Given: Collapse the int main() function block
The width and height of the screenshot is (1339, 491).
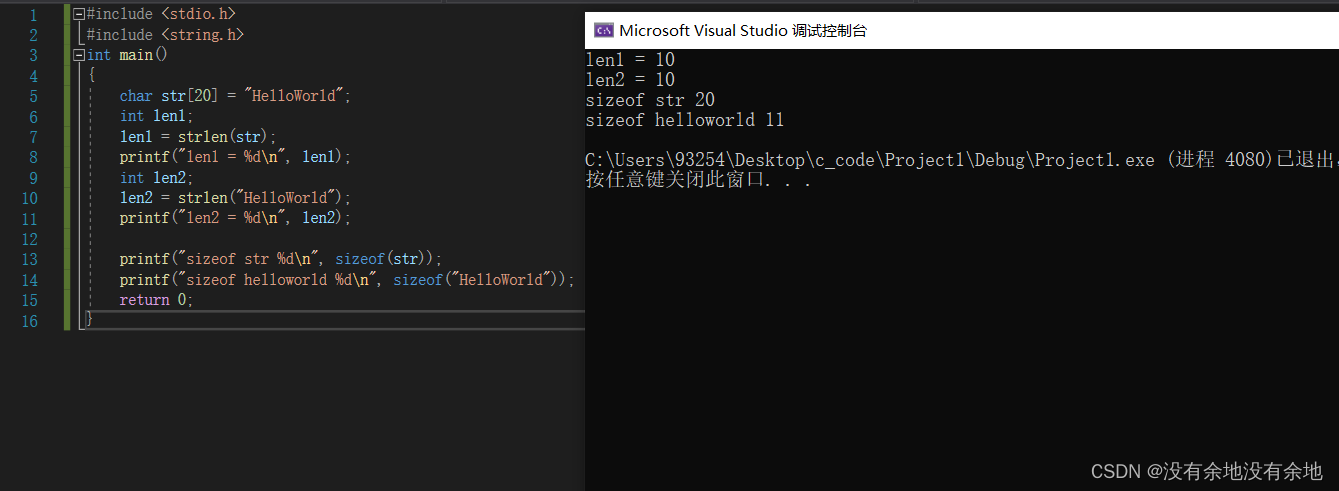Looking at the screenshot, I should [80, 56].
